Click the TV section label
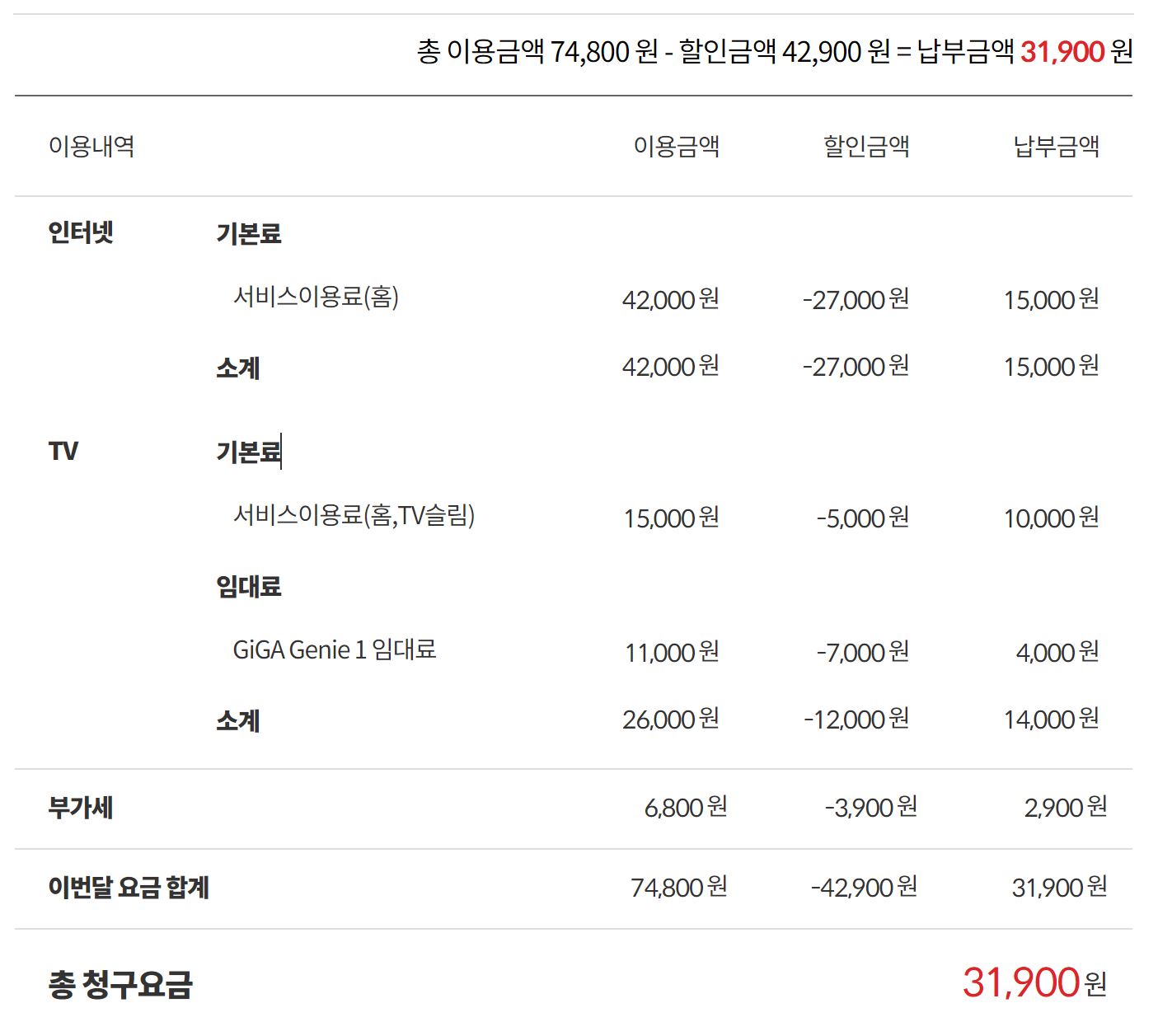 click(63, 452)
